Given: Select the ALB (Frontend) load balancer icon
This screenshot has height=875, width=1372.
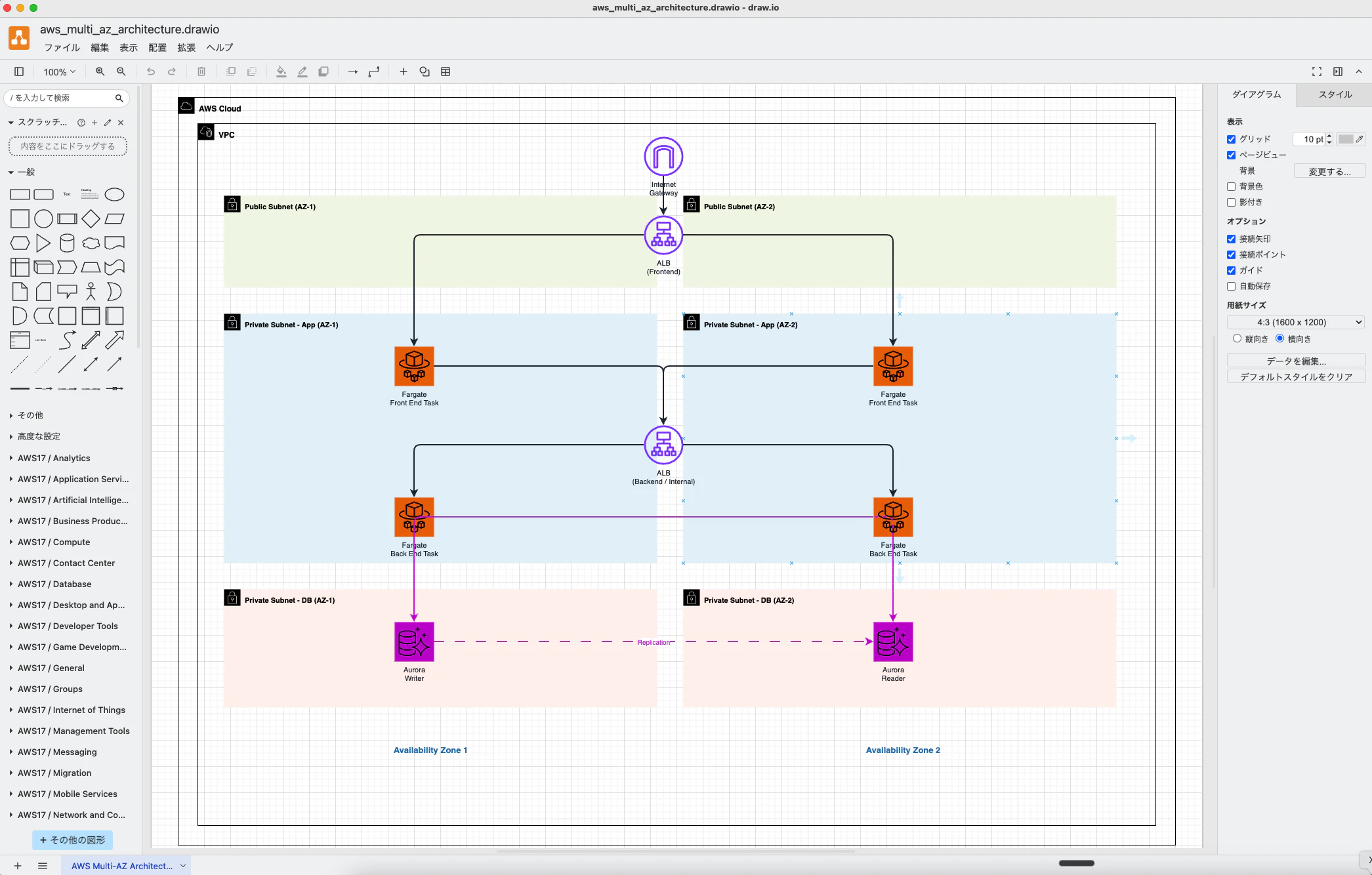Looking at the screenshot, I should click(x=663, y=235).
